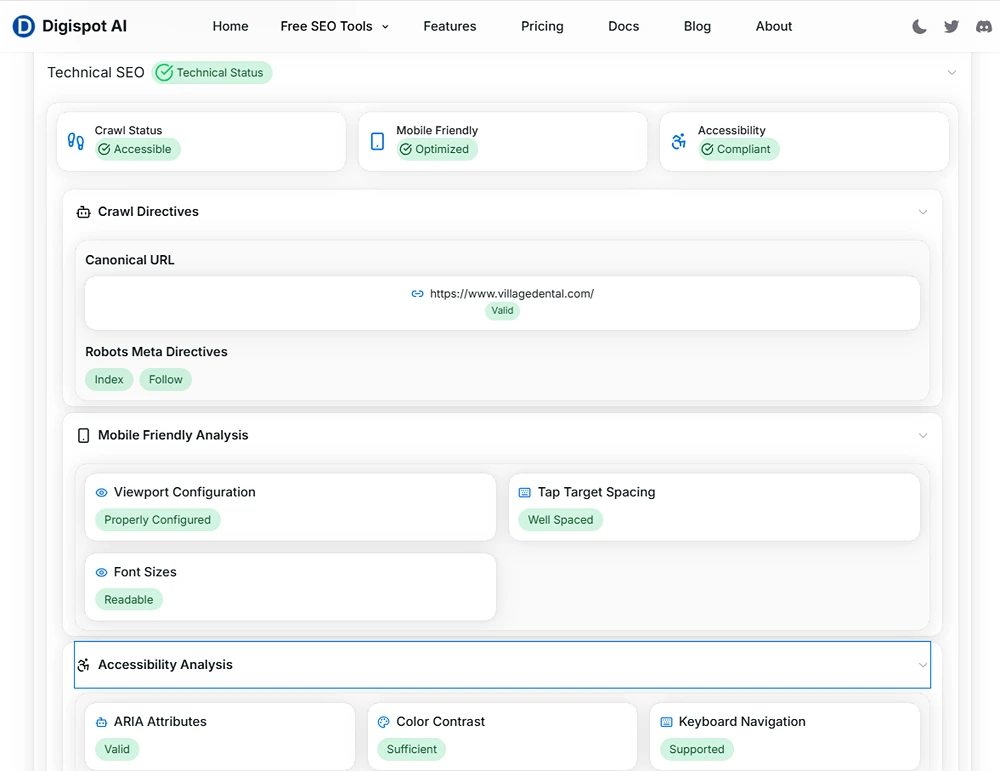1000x771 pixels.
Task: Collapse the Crawl Directives section chevron
Action: 923,212
